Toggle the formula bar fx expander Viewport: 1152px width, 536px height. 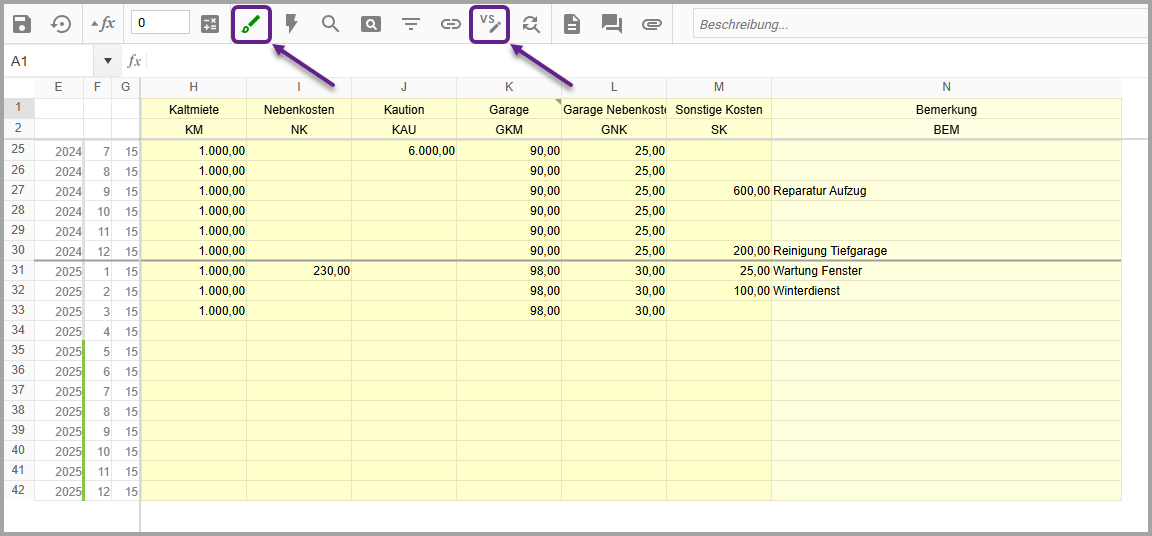[x=102, y=24]
